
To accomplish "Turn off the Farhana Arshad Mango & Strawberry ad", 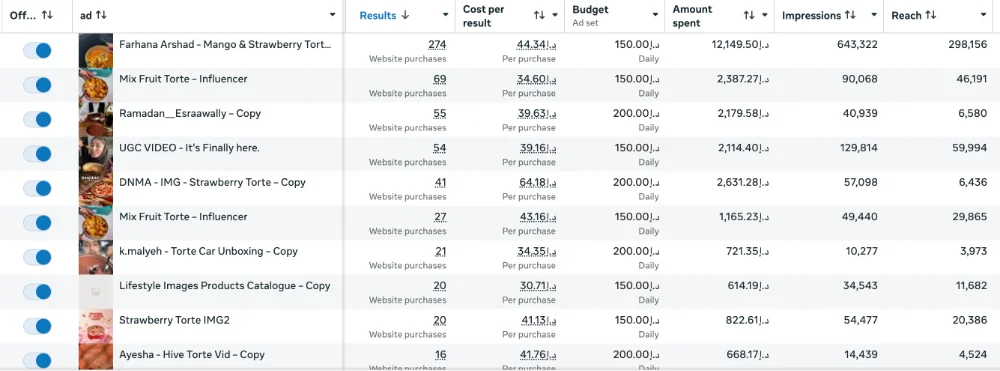I will click(37, 51).
